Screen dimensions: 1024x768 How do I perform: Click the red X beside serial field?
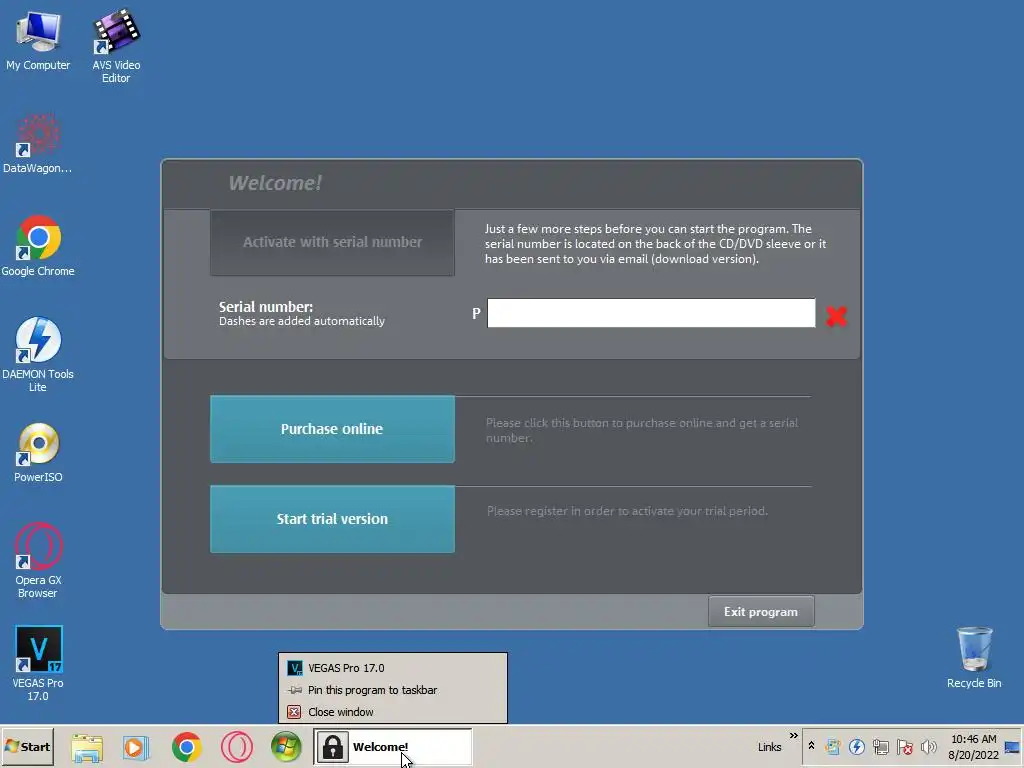[x=836, y=316]
